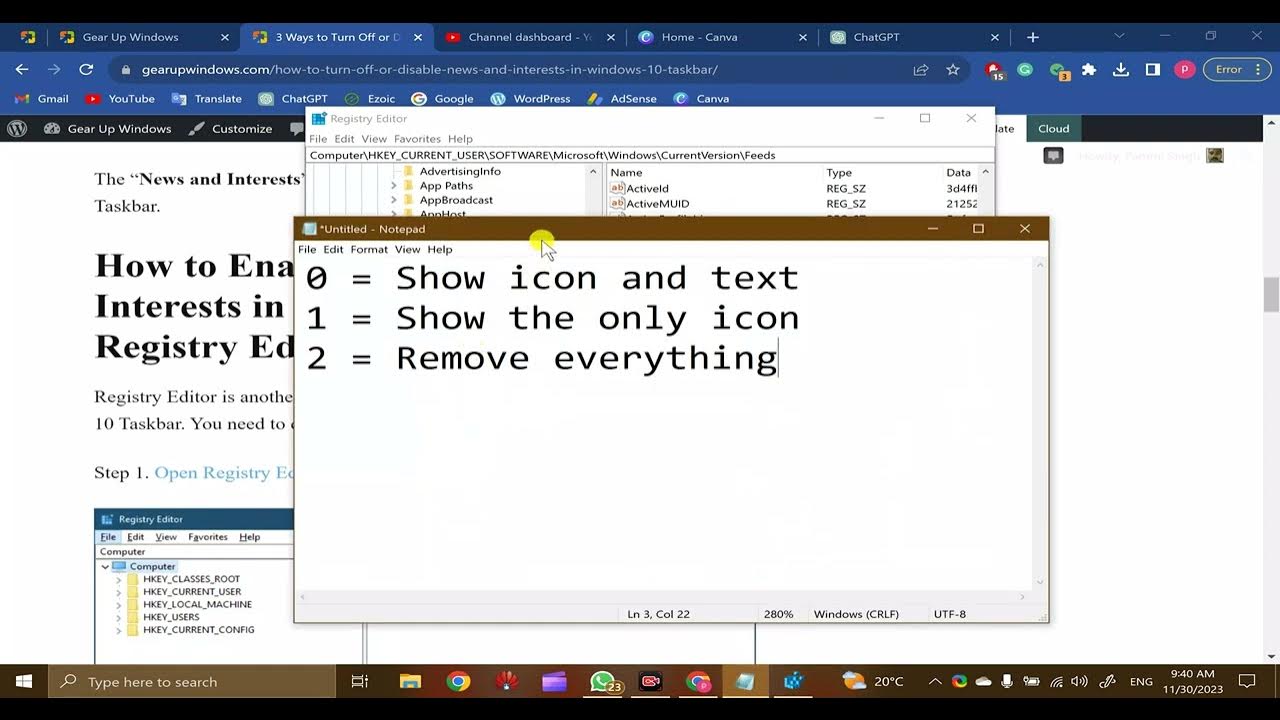Click the Registry Editor address path field
The height and width of the screenshot is (720, 1280).
pos(650,155)
